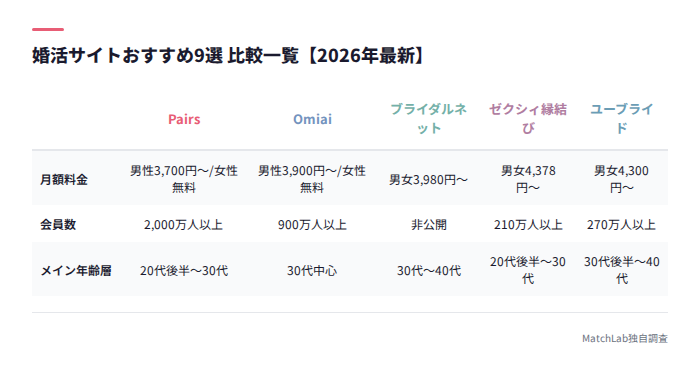Click the 男女4,378円〜 cell
700x375 pixels.
528,179
